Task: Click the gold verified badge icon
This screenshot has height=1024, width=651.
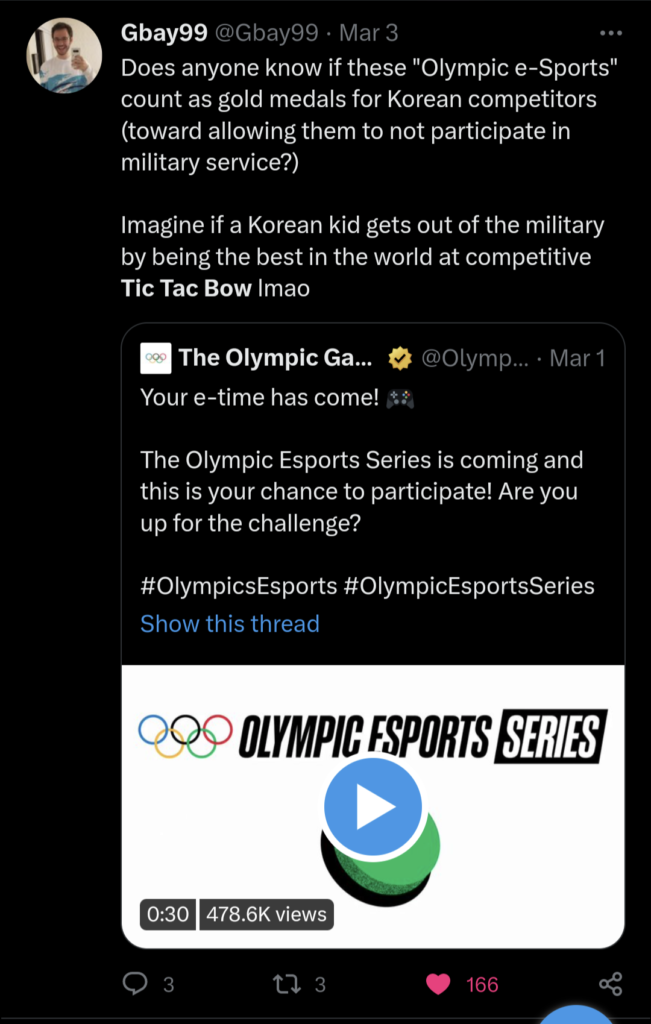Action: point(400,358)
